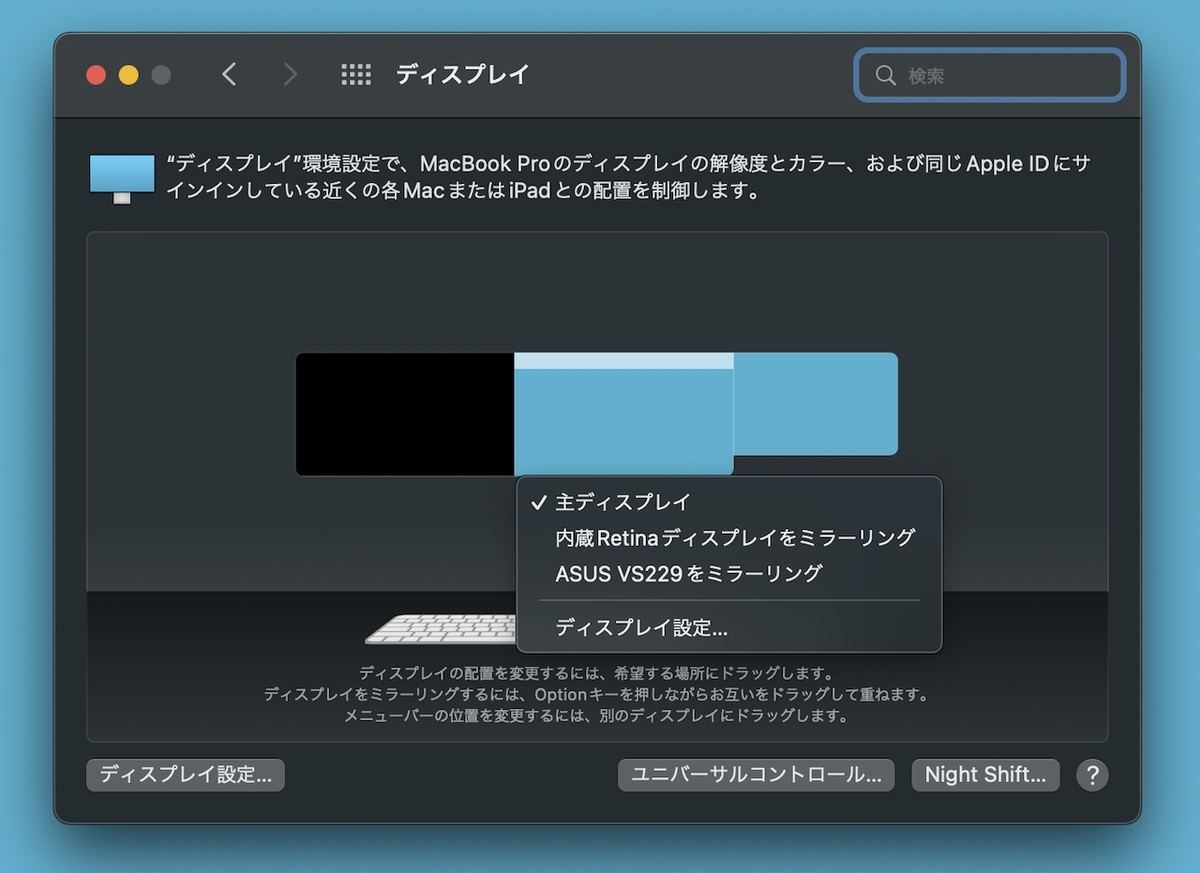Choose 内蔵Retinaディスプレイをミラーリング
This screenshot has width=1200, height=873.
click(729, 538)
